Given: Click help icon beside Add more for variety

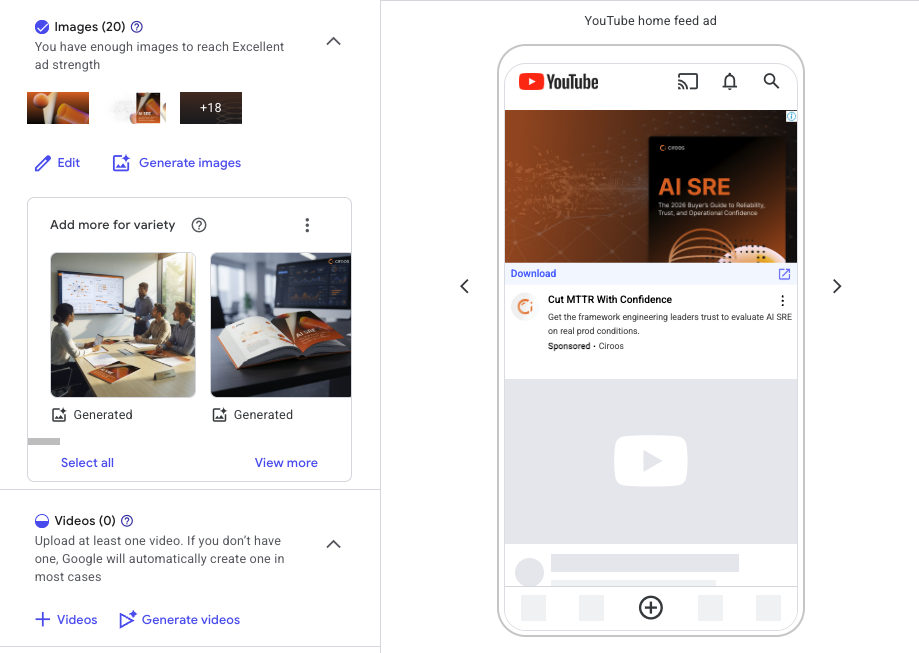Looking at the screenshot, I should (199, 225).
